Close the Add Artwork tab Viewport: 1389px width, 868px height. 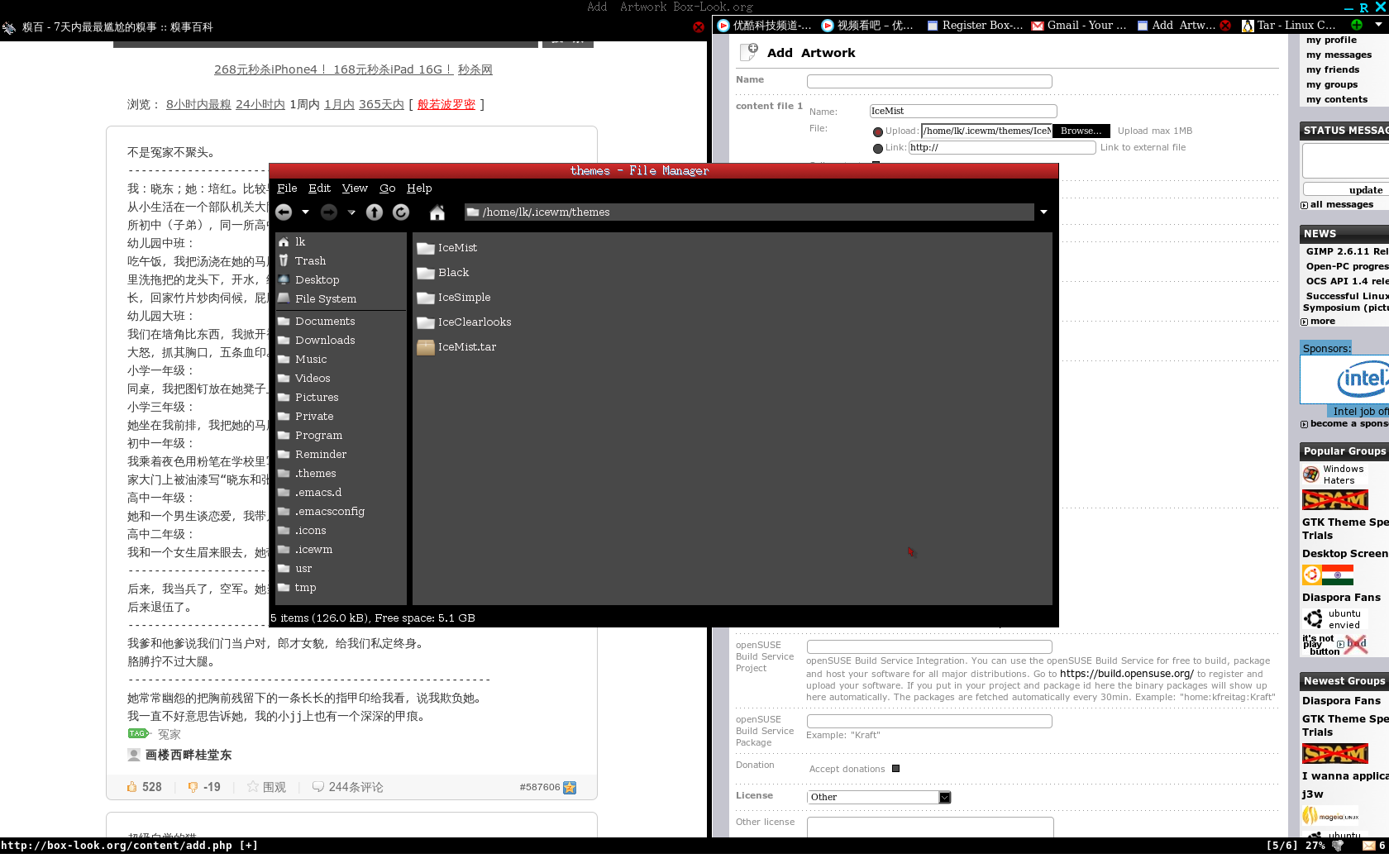[1225, 26]
